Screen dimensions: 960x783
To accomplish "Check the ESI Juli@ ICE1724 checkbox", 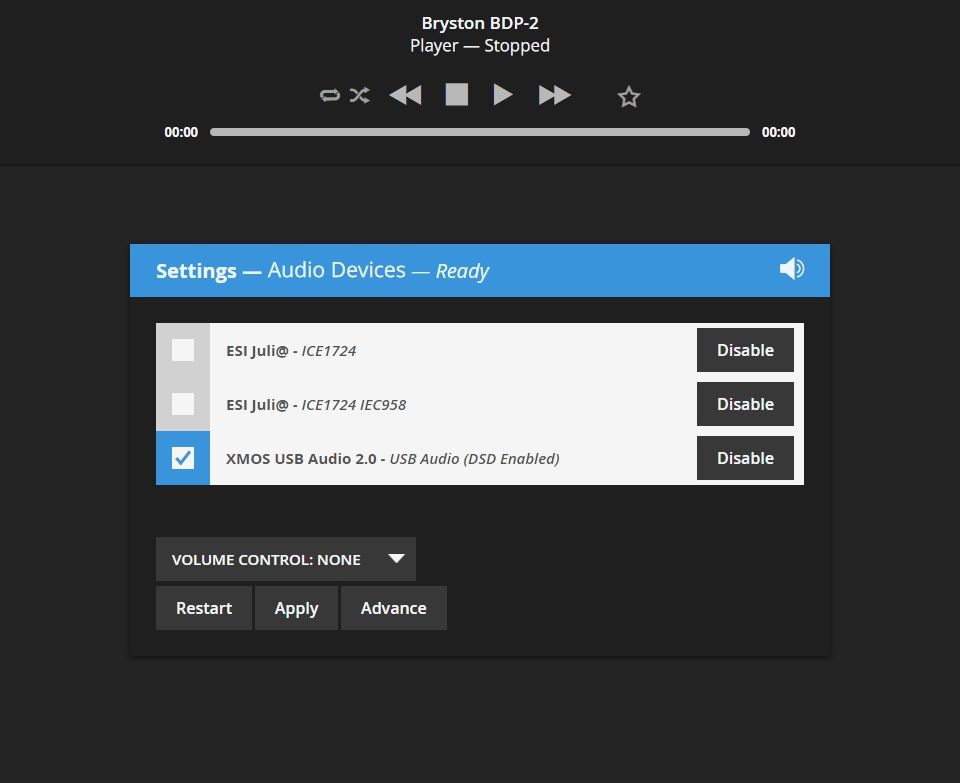I will click(183, 350).
